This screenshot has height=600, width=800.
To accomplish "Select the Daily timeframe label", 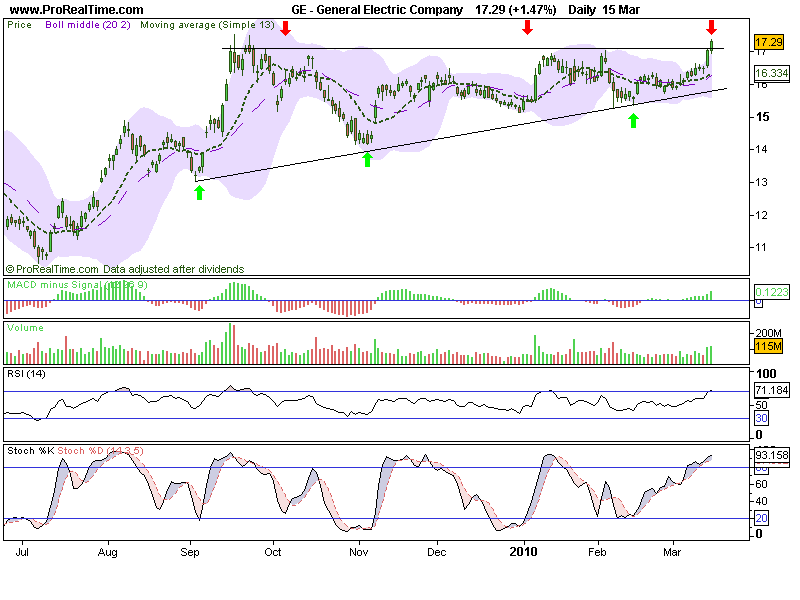I will click(x=582, y=10).
